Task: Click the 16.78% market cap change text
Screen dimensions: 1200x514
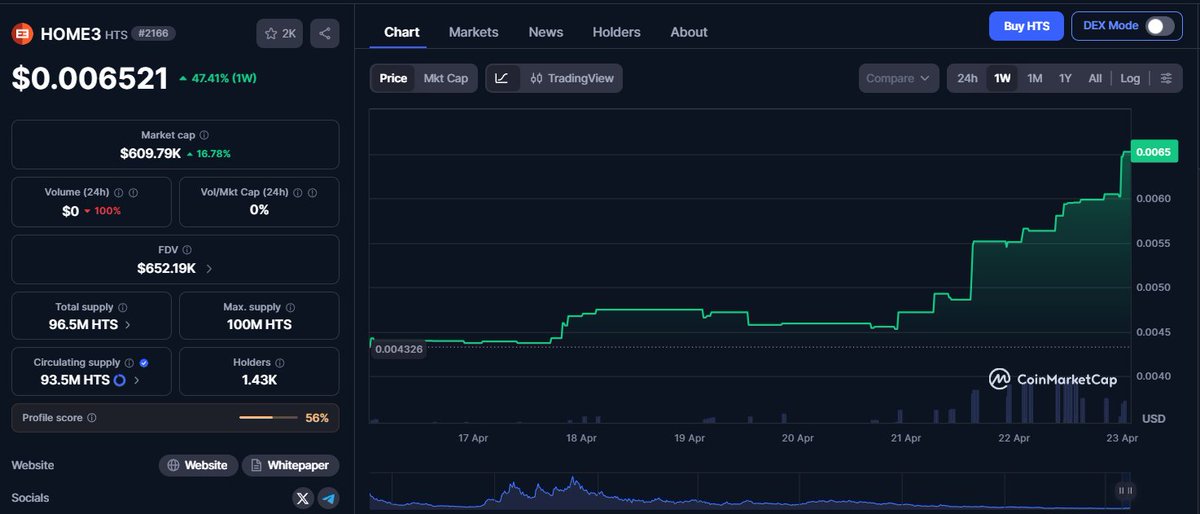Action: pos(214,154)
